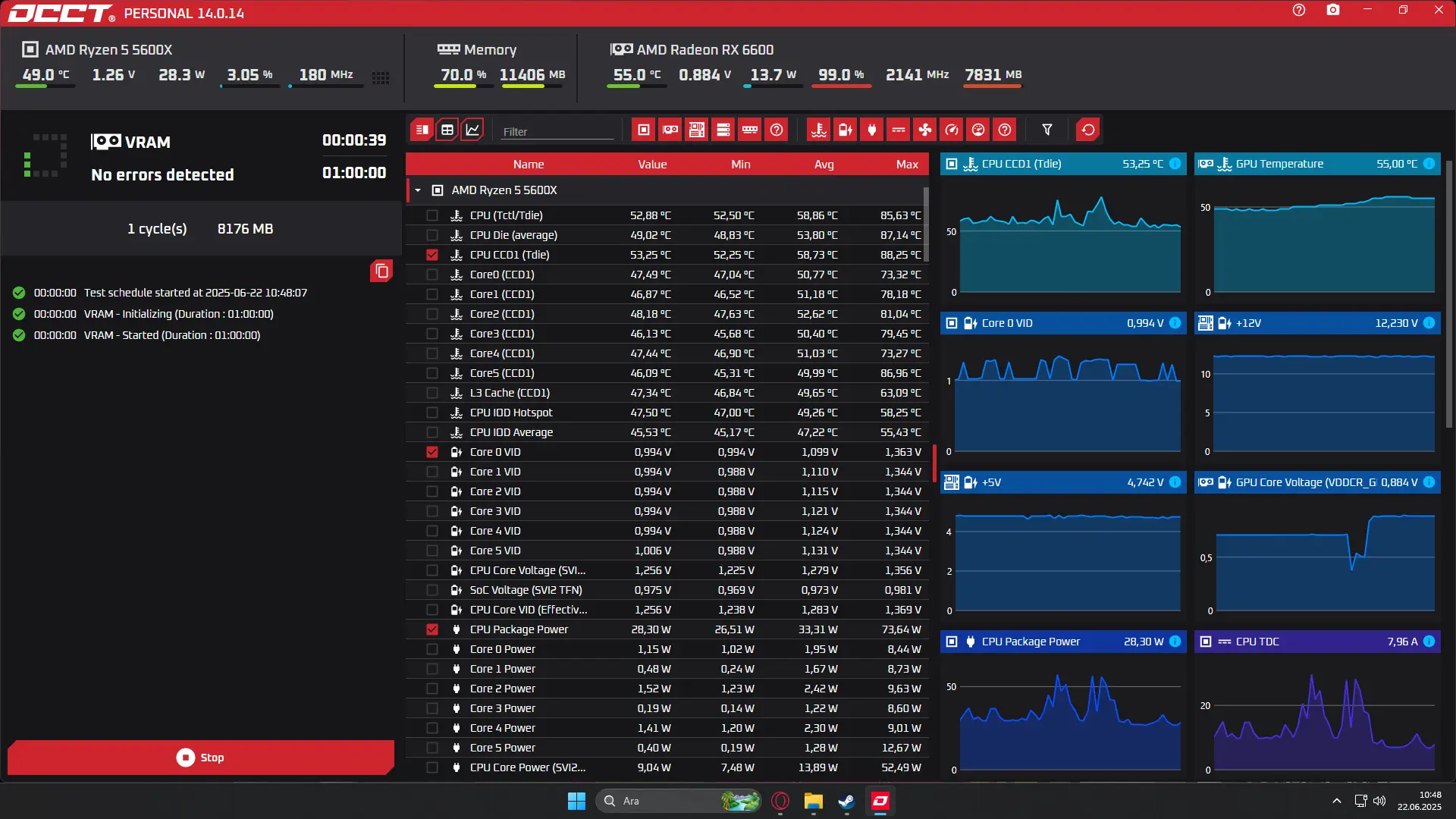Sort the table by Name column

(529, 165)
